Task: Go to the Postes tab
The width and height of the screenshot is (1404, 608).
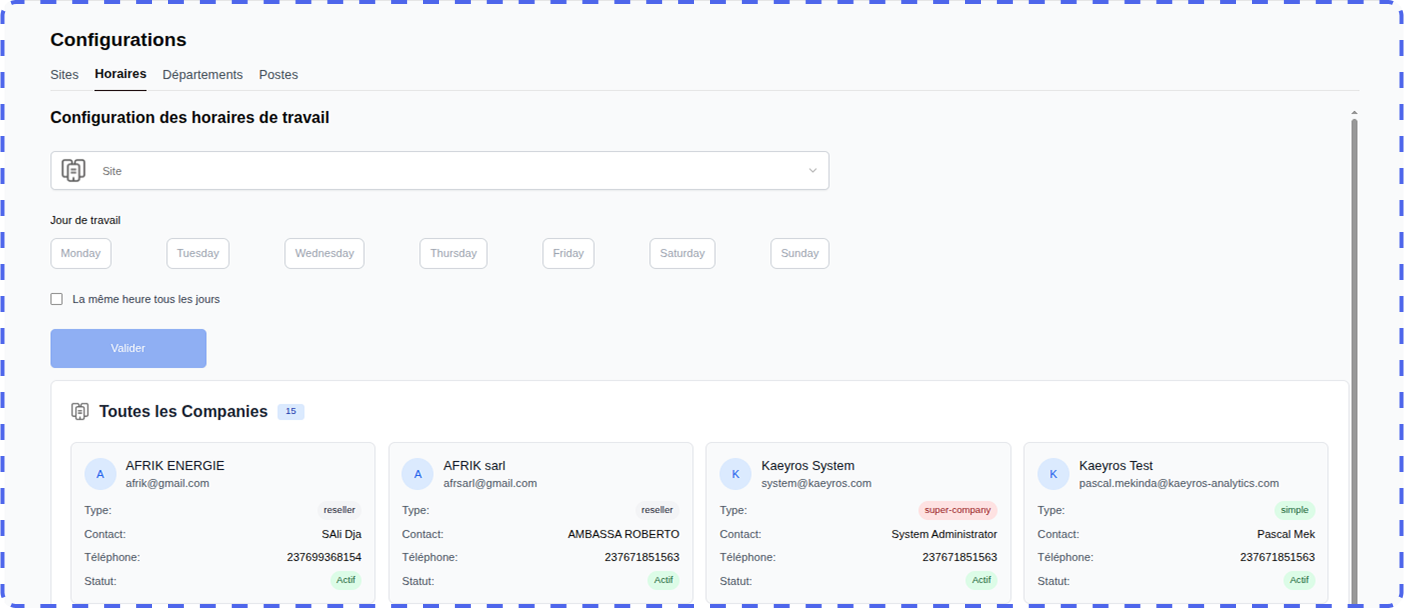Action: tap(278, 75)
